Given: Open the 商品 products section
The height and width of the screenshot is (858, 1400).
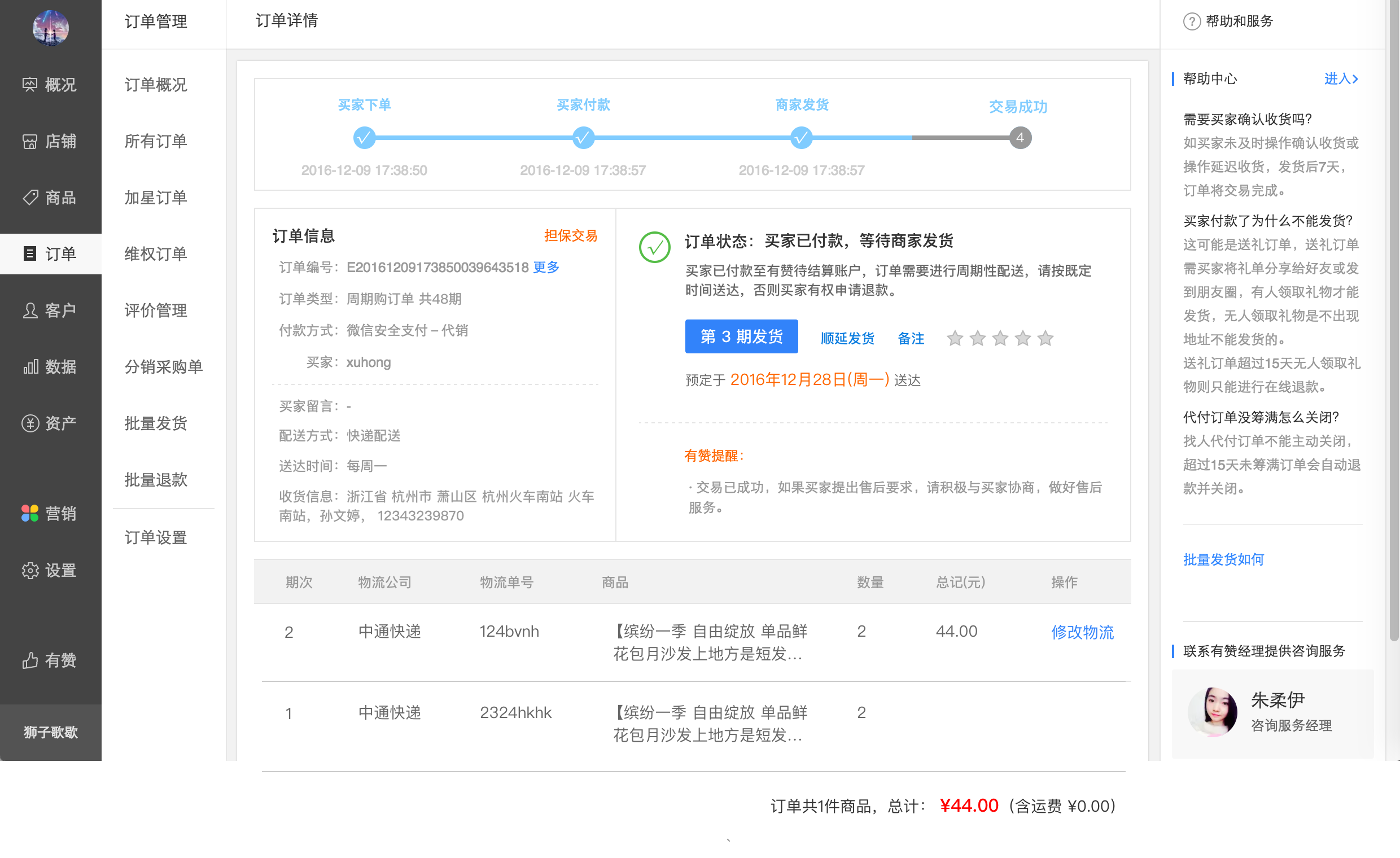Looking at the screenshot, I should click(50, 197).
